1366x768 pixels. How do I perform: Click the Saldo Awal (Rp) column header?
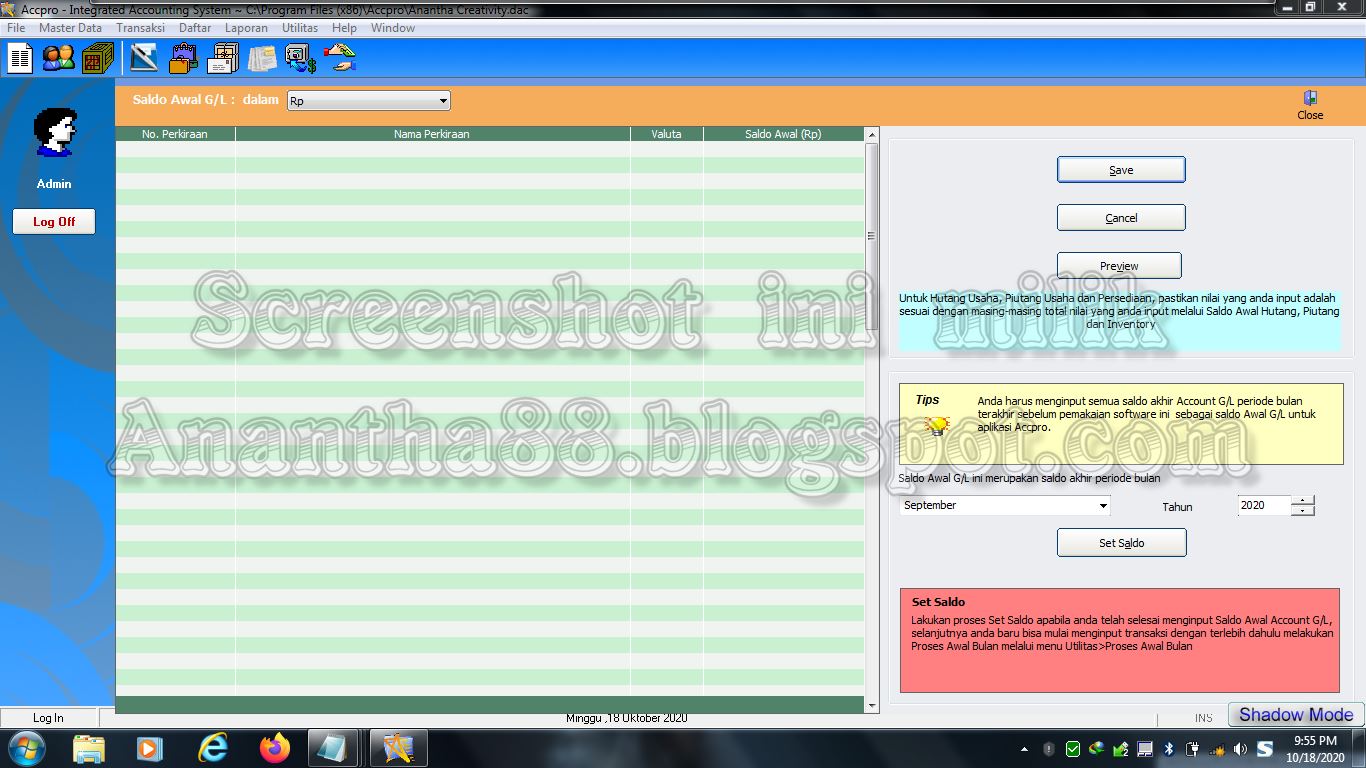(783, 134)
